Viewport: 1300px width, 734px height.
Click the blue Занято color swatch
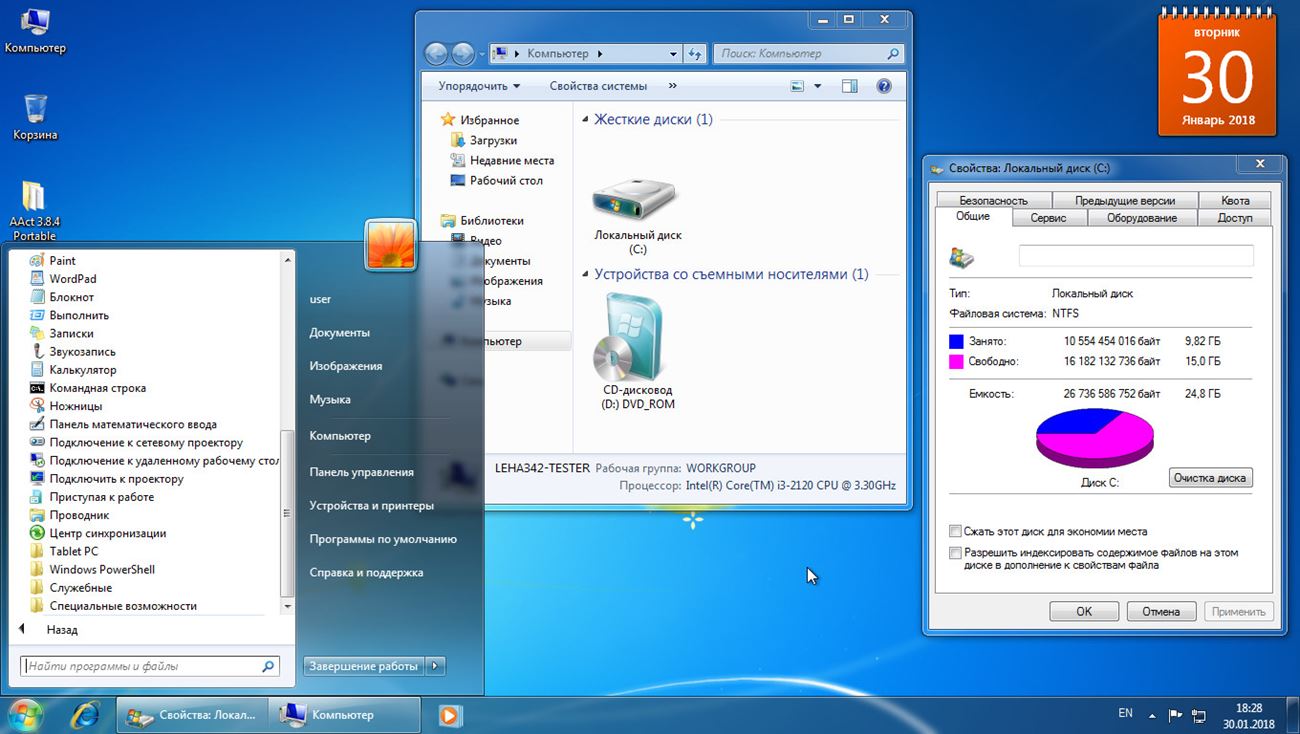point(956,342)
